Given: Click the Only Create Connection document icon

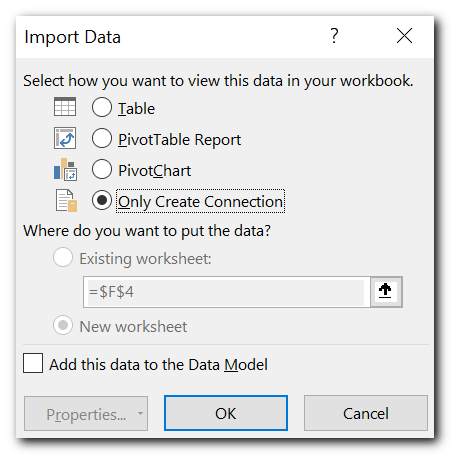Looking at the screenshot, I should pyautogui.click(x=66, y=200).
